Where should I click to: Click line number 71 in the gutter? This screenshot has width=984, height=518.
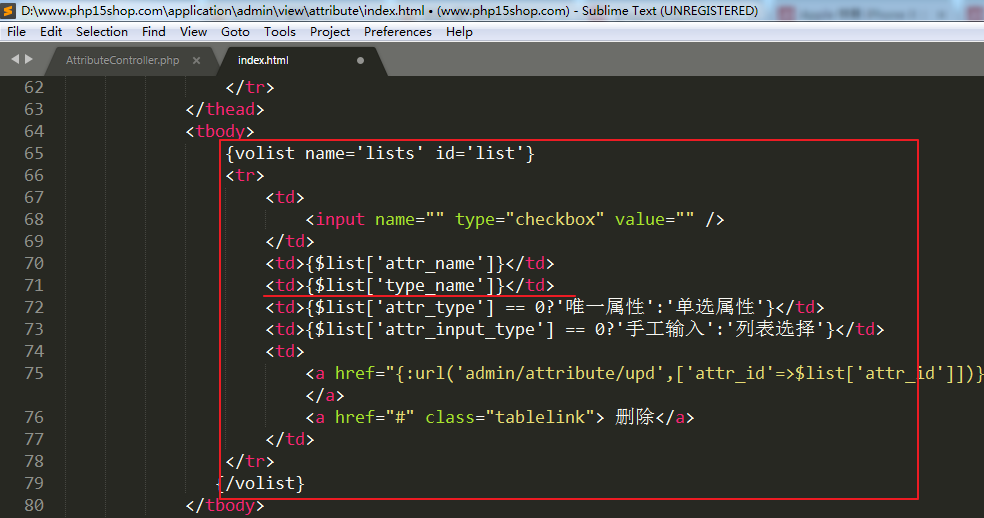click(33, 286)
